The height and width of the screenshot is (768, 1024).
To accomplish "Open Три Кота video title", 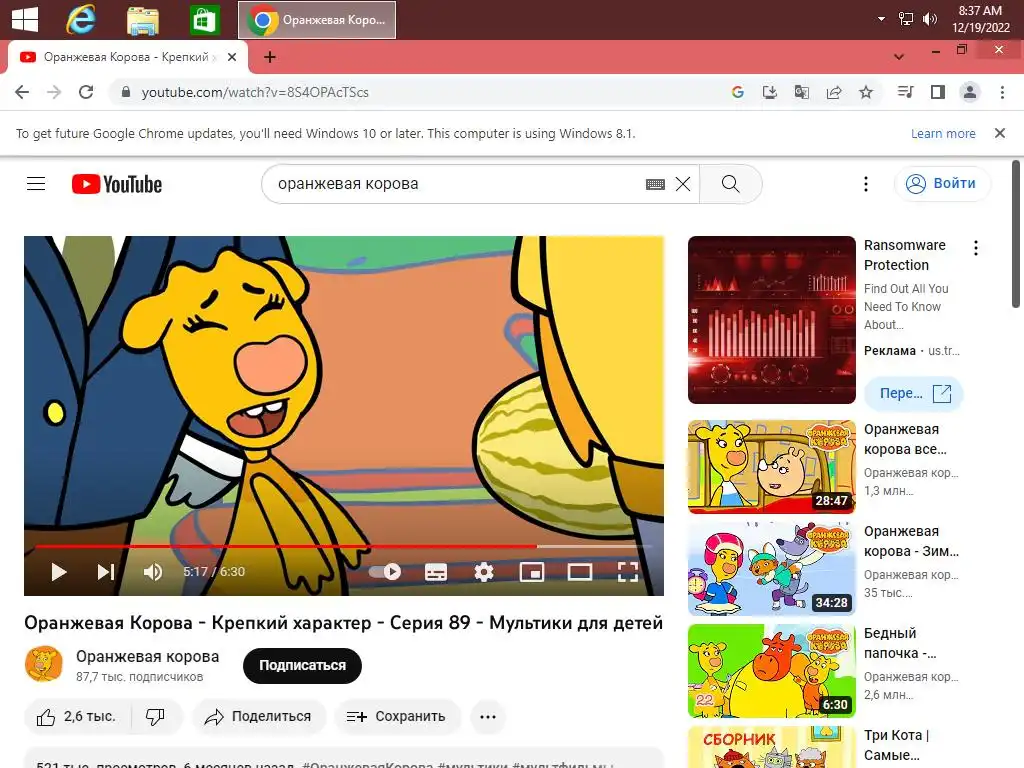I will (x=896, y=745).
